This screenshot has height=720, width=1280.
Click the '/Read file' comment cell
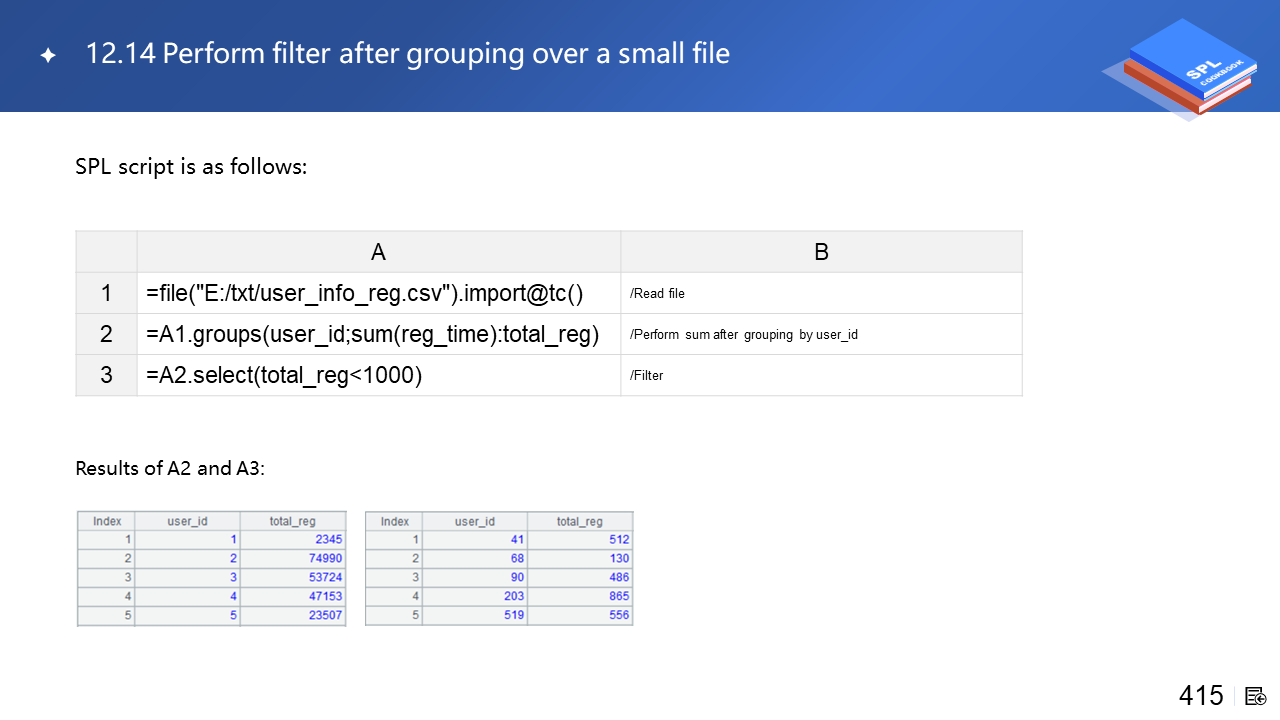point(657,294)
